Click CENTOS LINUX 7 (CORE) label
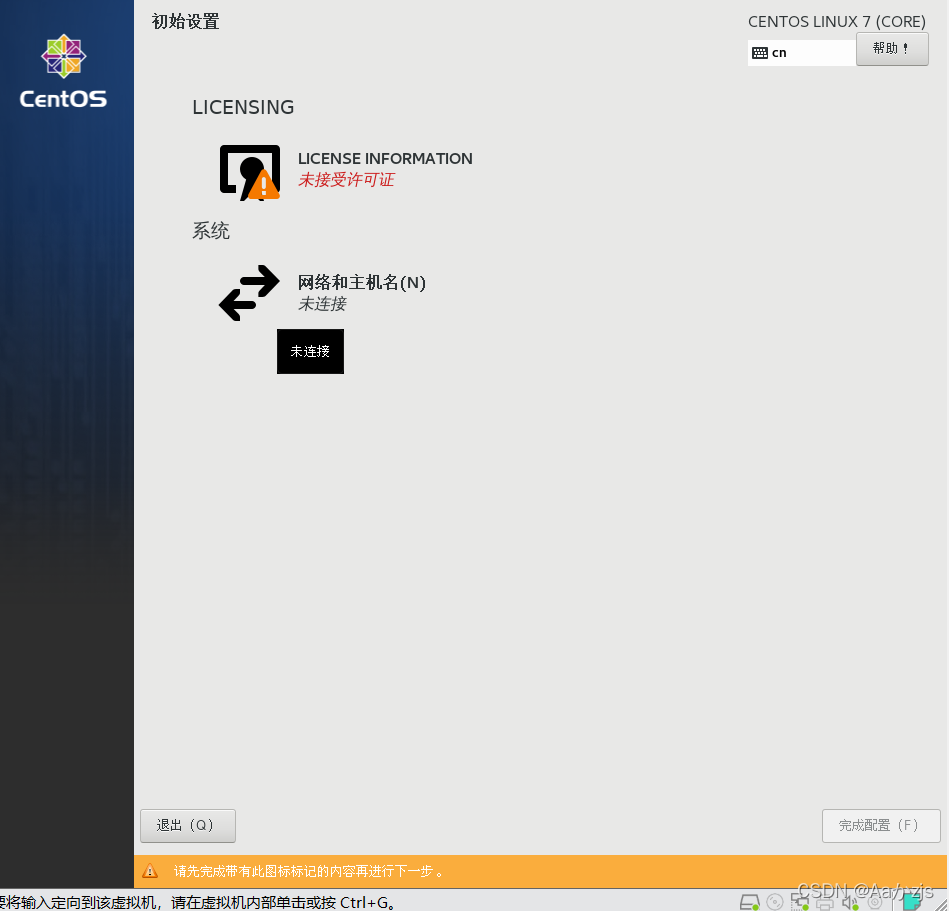The height and width of the screenshot is (911, 949). point(837,22)
